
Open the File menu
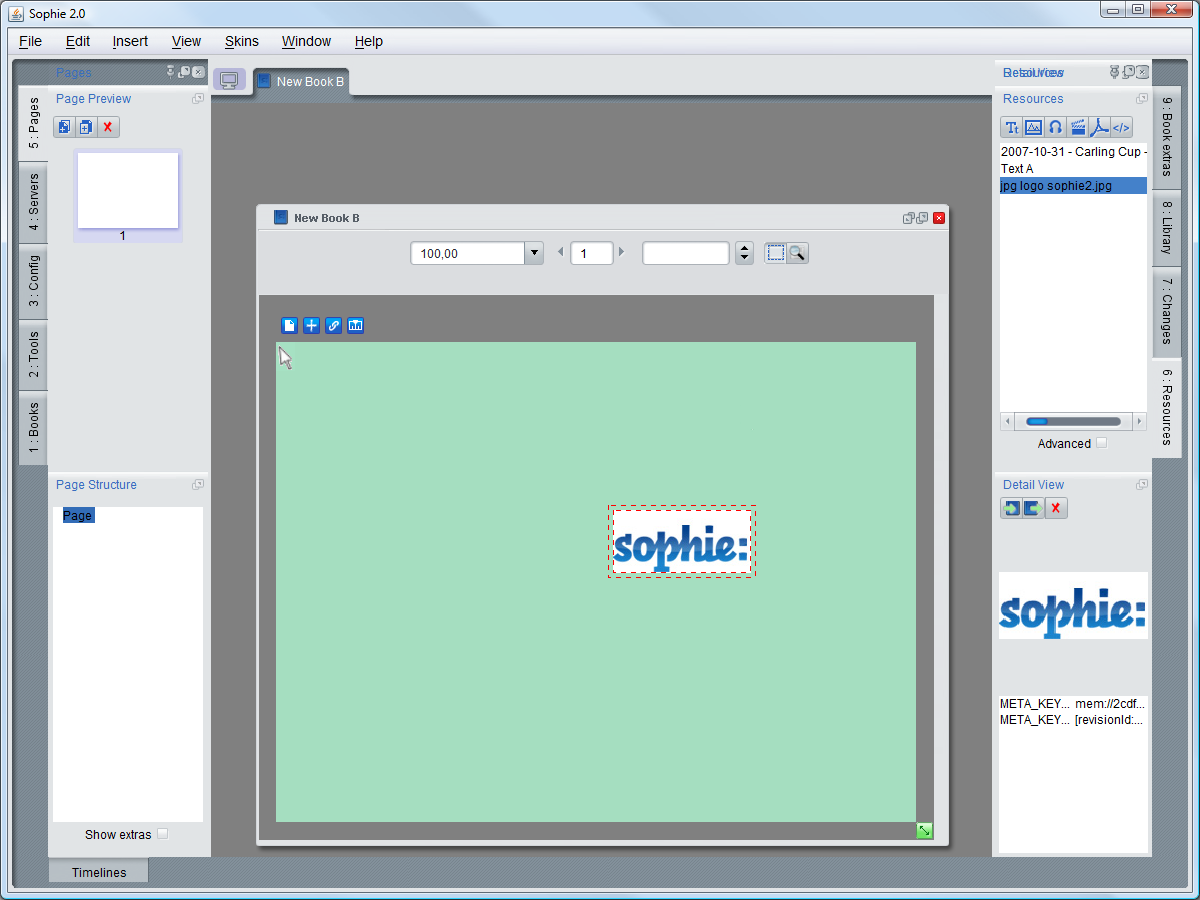point(30,41)
